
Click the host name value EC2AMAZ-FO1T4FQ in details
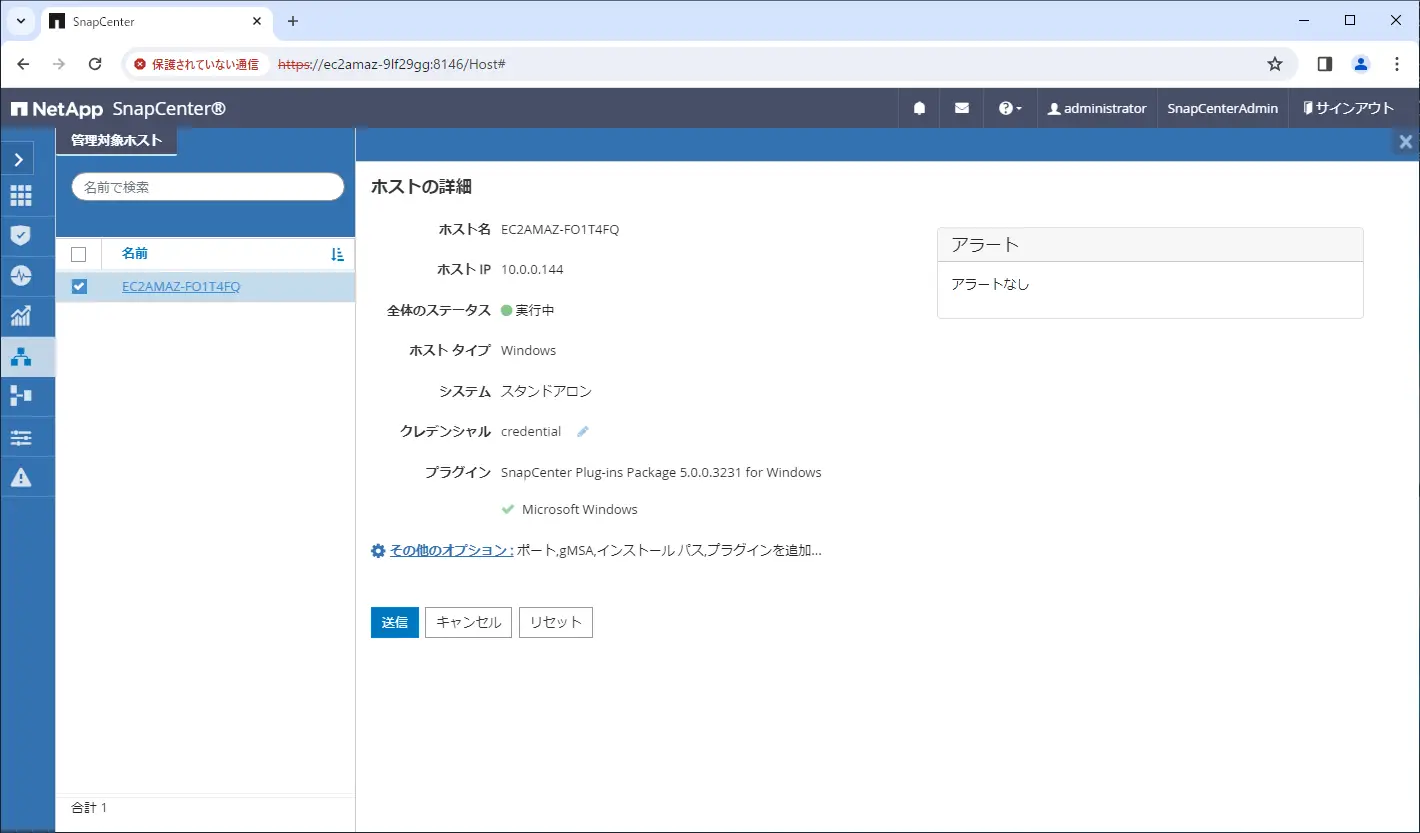(x=560, y=230)
